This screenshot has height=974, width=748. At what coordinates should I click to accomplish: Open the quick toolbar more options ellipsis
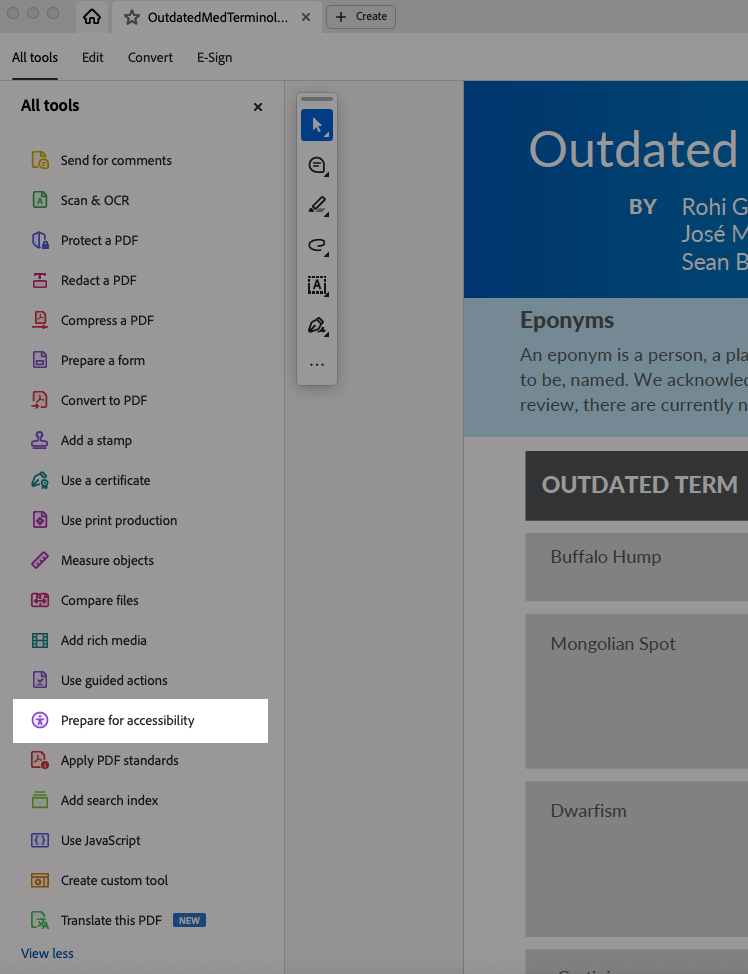pos(317,365)
